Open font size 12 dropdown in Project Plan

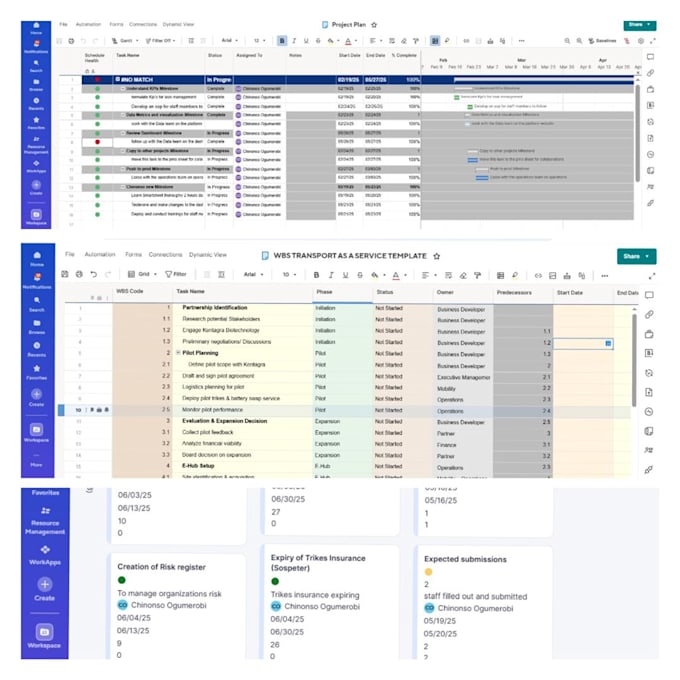[259, 41]
